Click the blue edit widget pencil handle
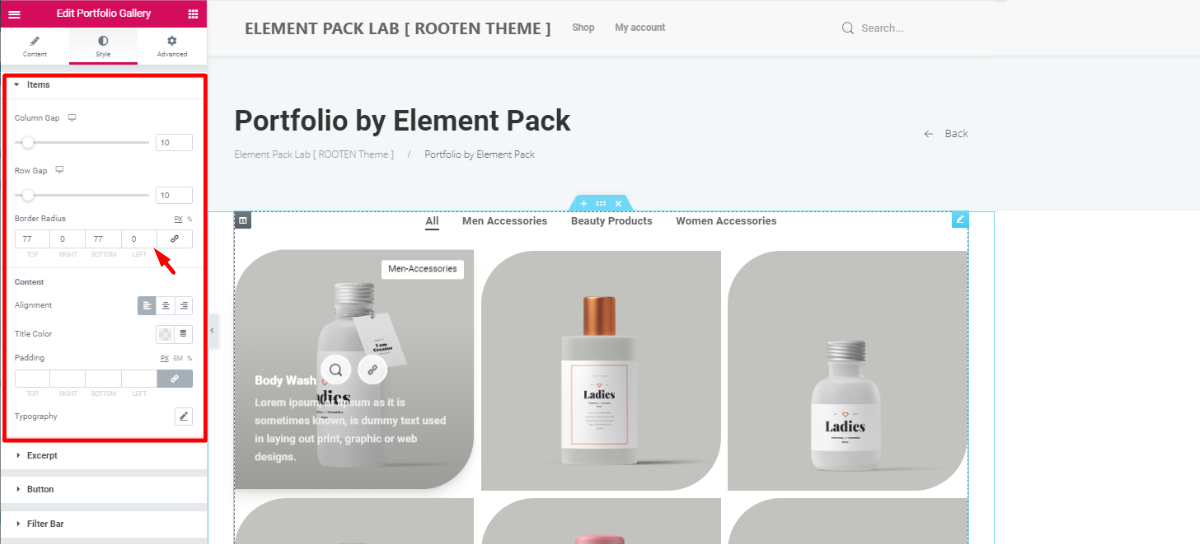The width and height of the screenshot is (1200, 544). click(x=960, y=219)
